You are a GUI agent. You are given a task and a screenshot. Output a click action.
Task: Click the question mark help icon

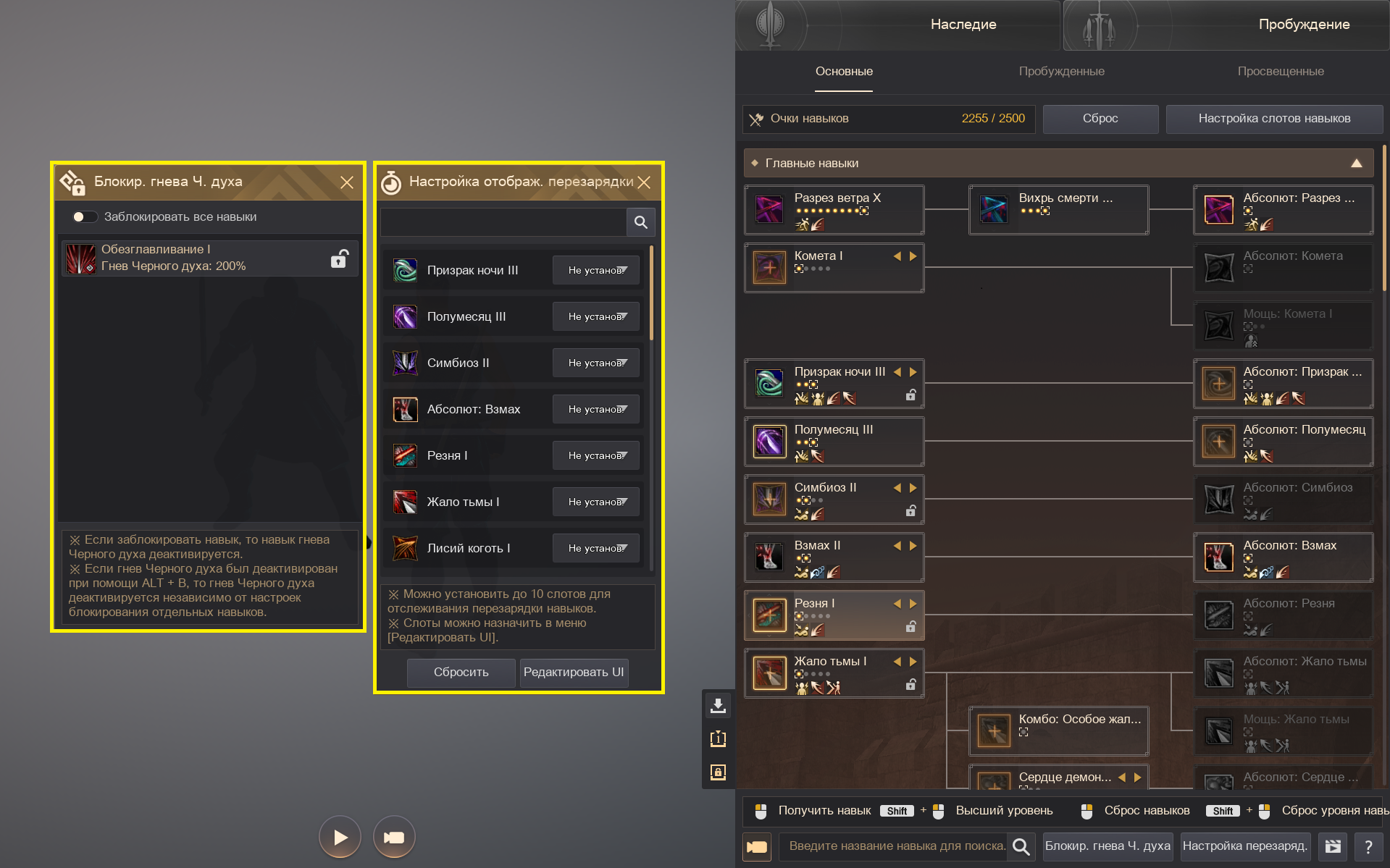[1368, 846]
